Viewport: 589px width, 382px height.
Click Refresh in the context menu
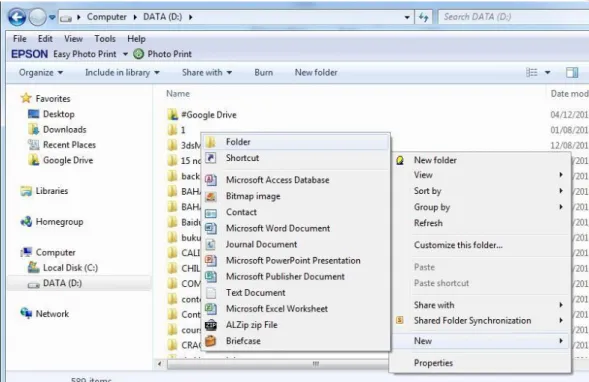tap(480, 223)
